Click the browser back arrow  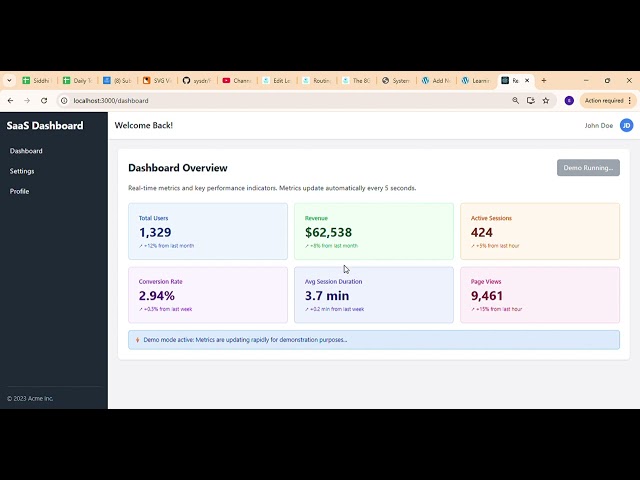(x=11, y=100)
